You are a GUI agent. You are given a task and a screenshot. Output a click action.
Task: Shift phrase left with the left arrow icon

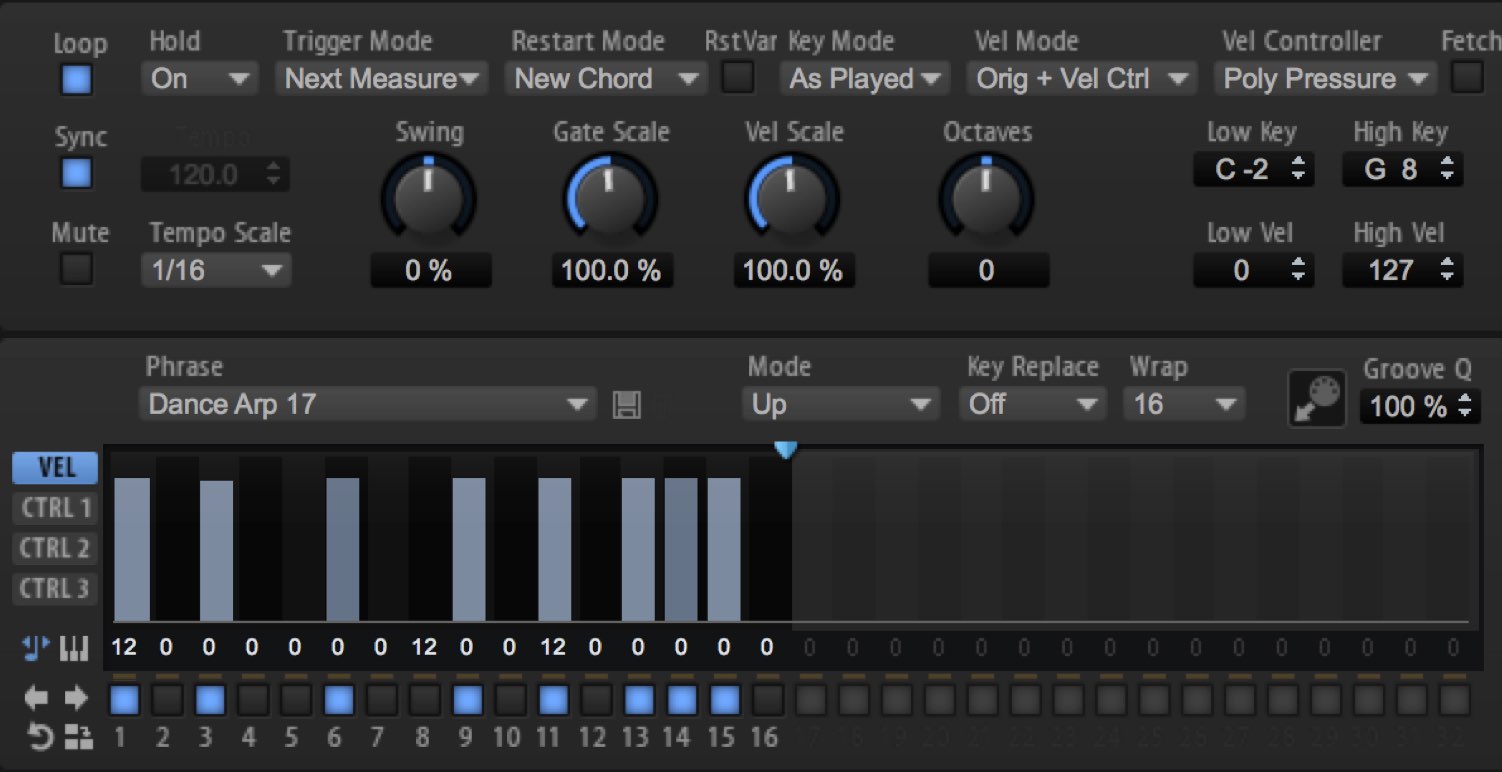point(34,698)
